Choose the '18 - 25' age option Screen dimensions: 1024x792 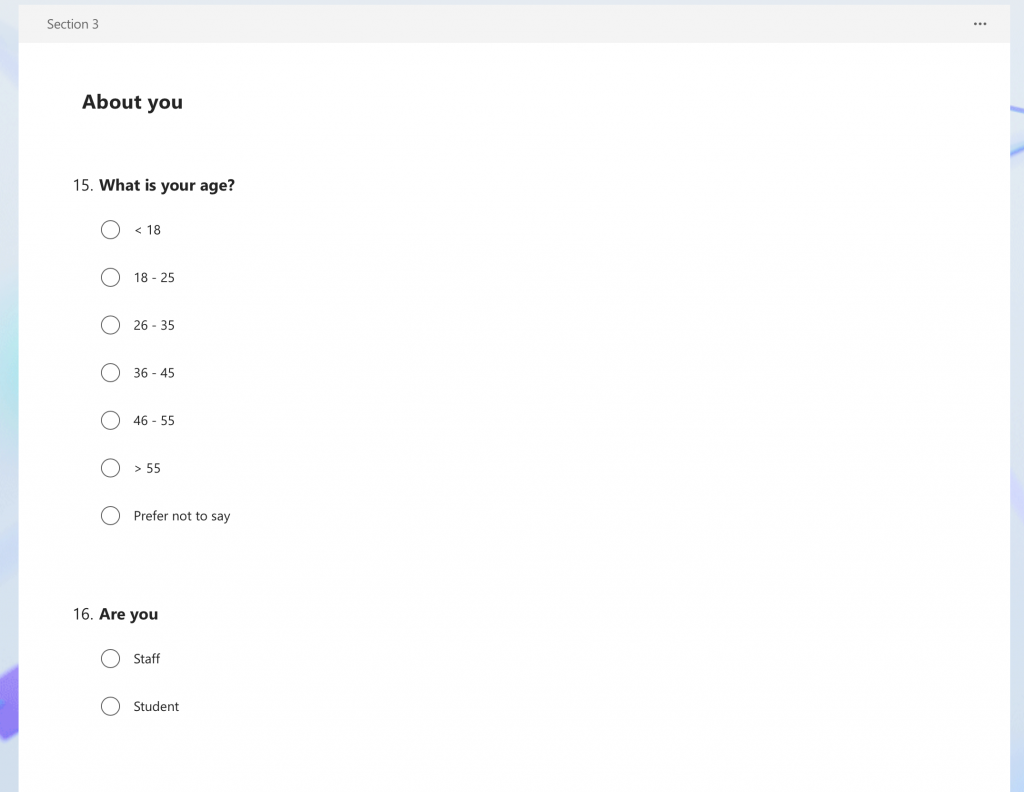click(x=110, y=277)
